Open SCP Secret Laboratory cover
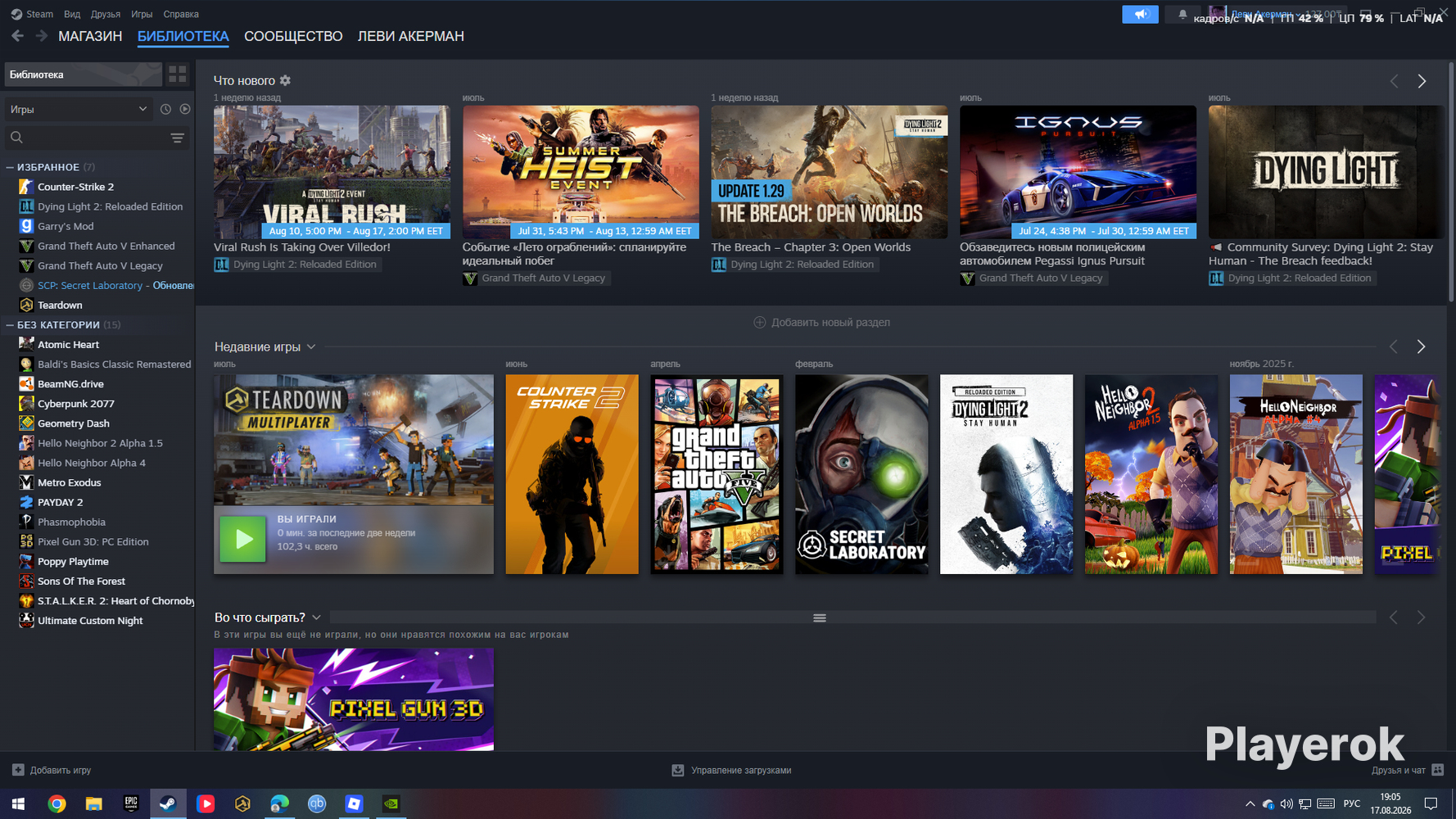Viewport: 1456px width, 819px height. [861, 474]
